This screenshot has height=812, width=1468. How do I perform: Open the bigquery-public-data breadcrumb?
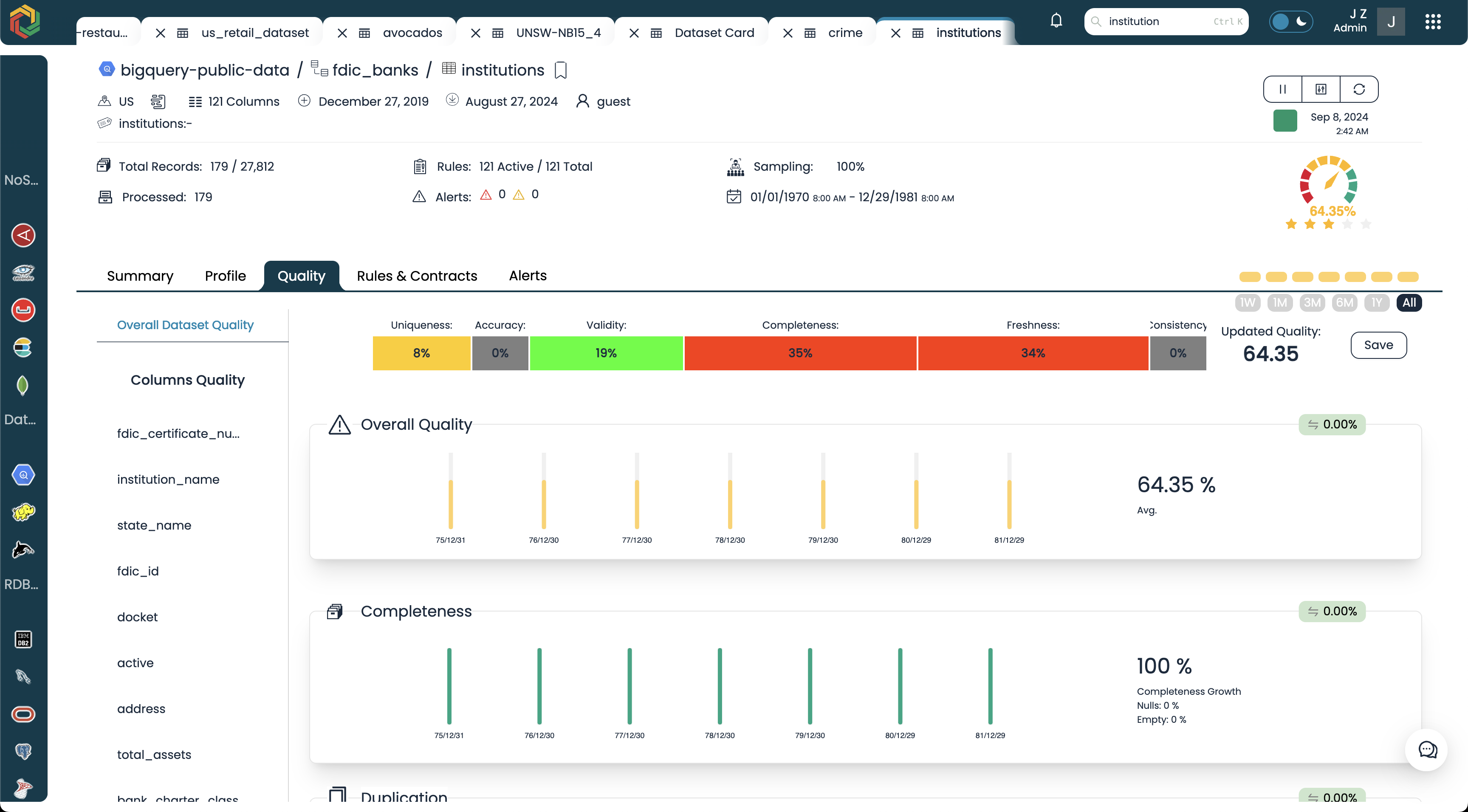coord(205,70)
